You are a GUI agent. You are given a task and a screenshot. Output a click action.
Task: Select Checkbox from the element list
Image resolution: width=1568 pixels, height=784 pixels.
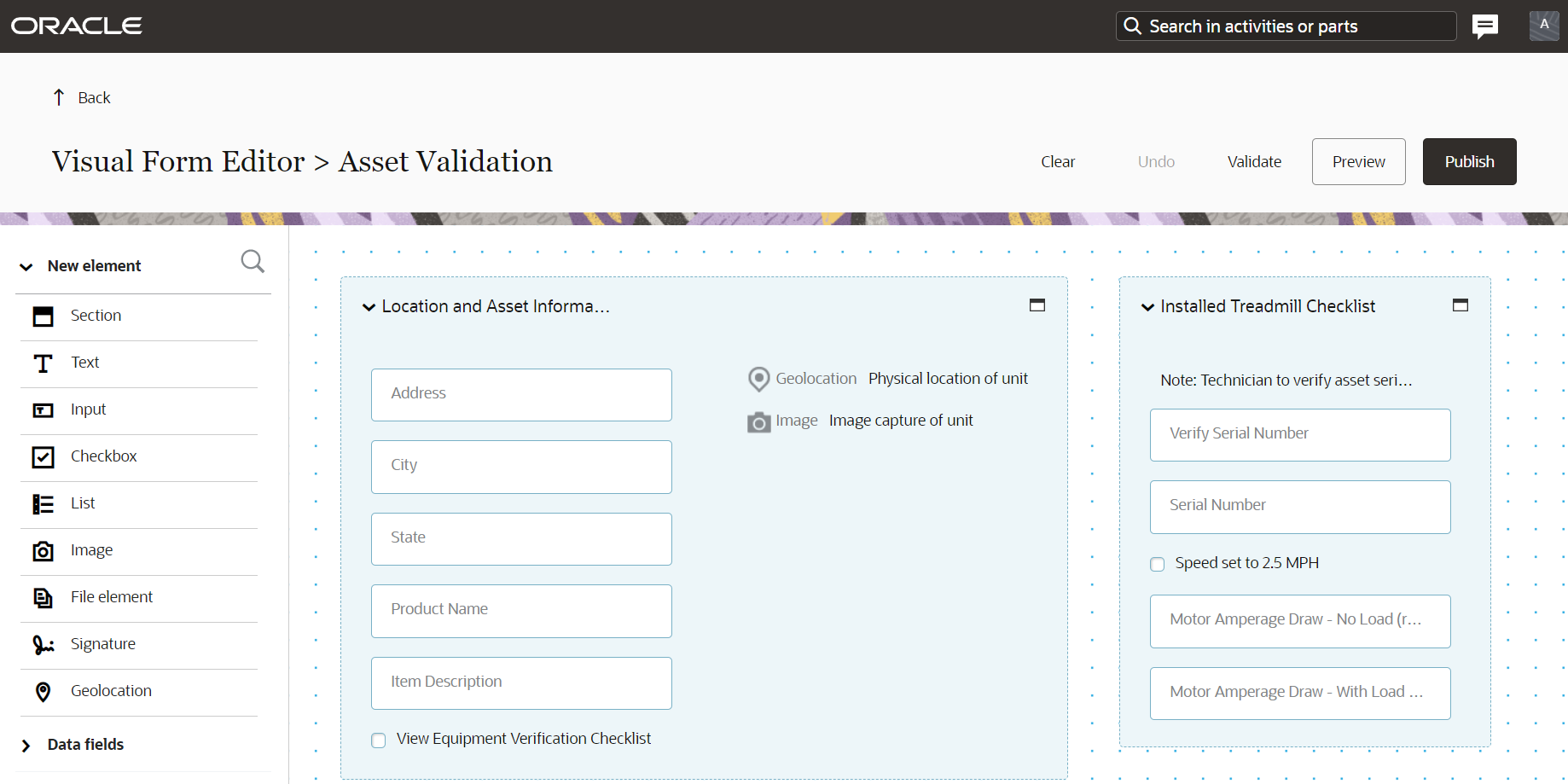[103, 456]
